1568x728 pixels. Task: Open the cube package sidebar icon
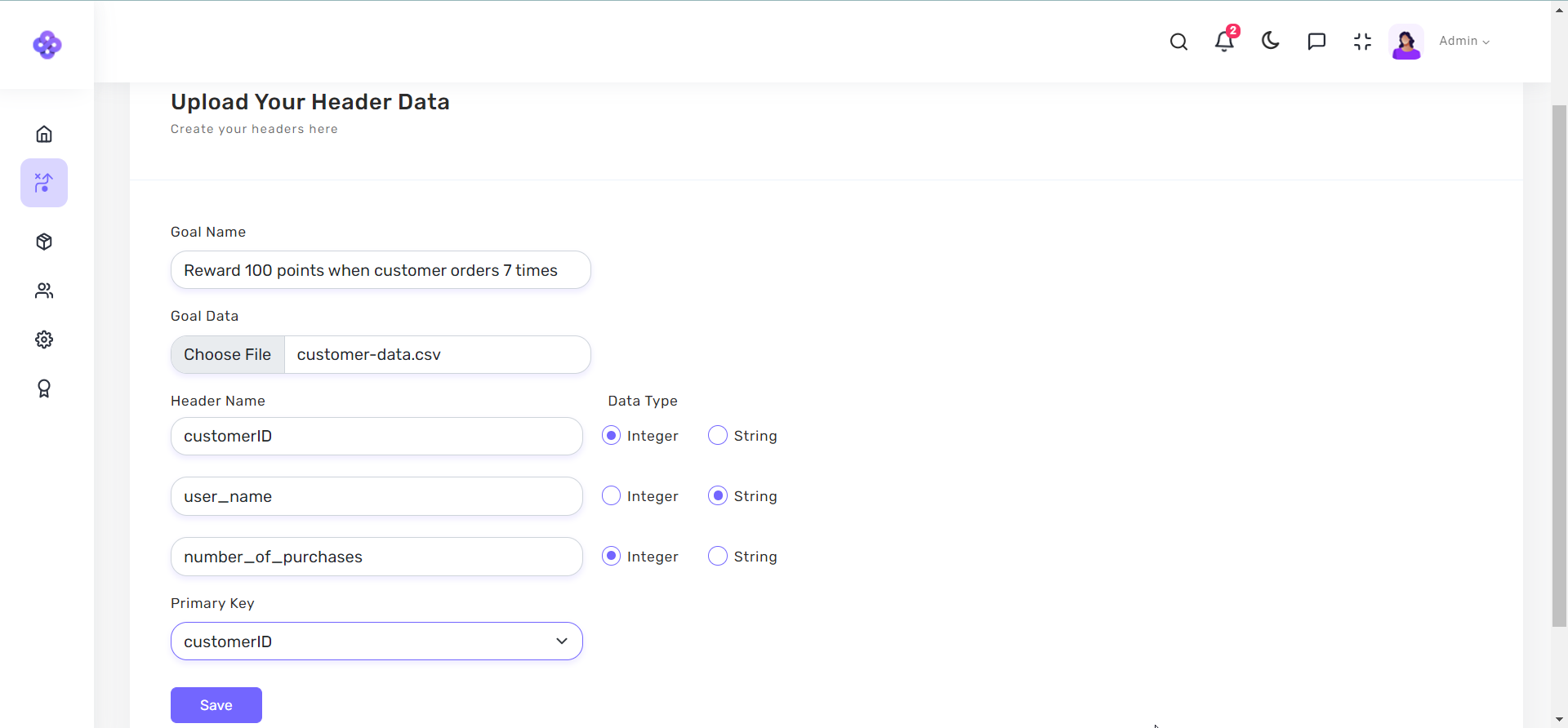point(44,242)
